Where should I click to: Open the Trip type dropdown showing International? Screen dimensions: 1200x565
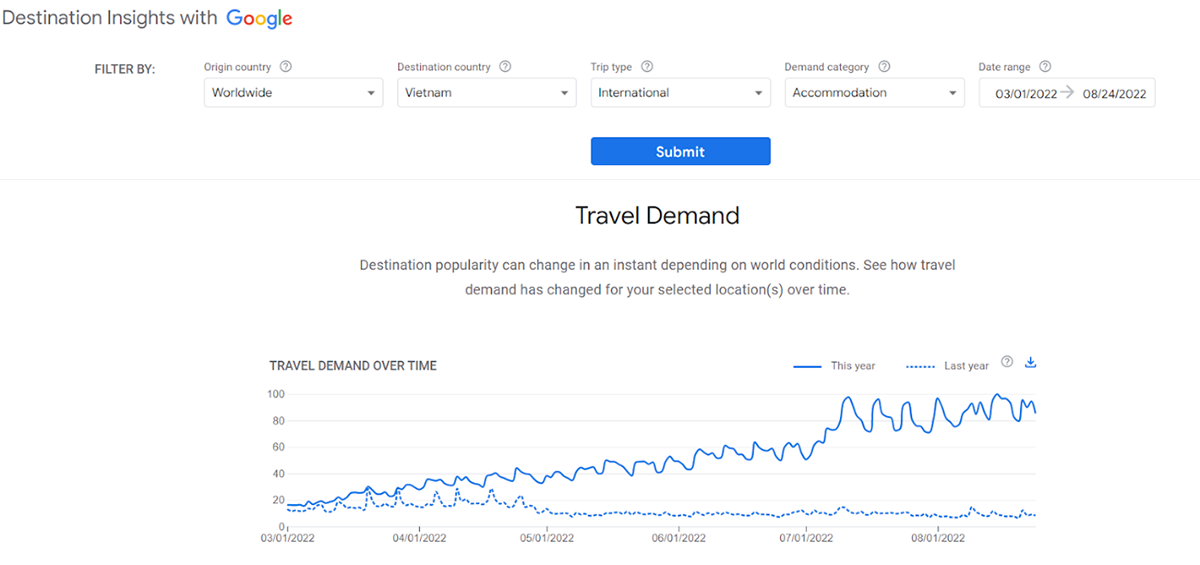tap(680, 93)
